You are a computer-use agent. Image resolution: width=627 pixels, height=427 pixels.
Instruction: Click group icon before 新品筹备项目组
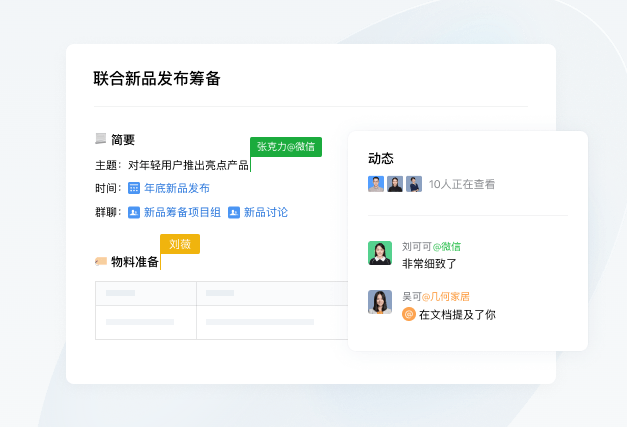(134, 212)
